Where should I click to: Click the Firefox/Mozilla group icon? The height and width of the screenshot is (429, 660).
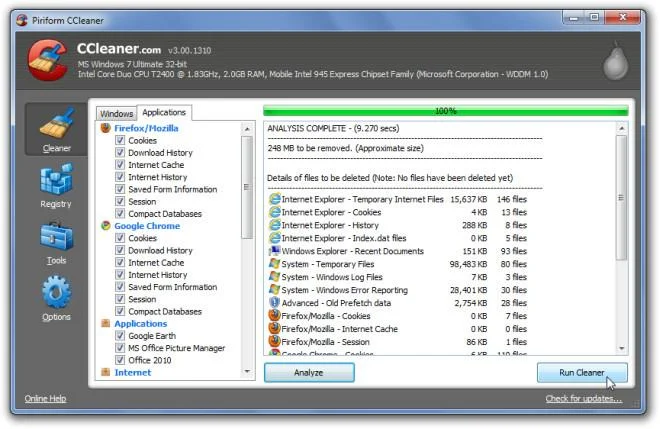(106, 128)
